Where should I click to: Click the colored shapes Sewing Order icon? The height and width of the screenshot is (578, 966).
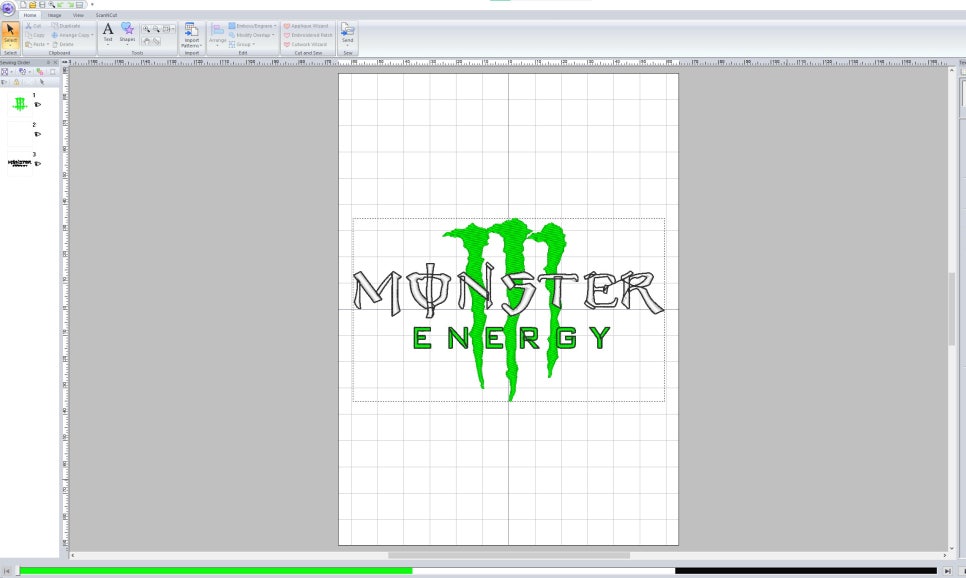point(40,72)
